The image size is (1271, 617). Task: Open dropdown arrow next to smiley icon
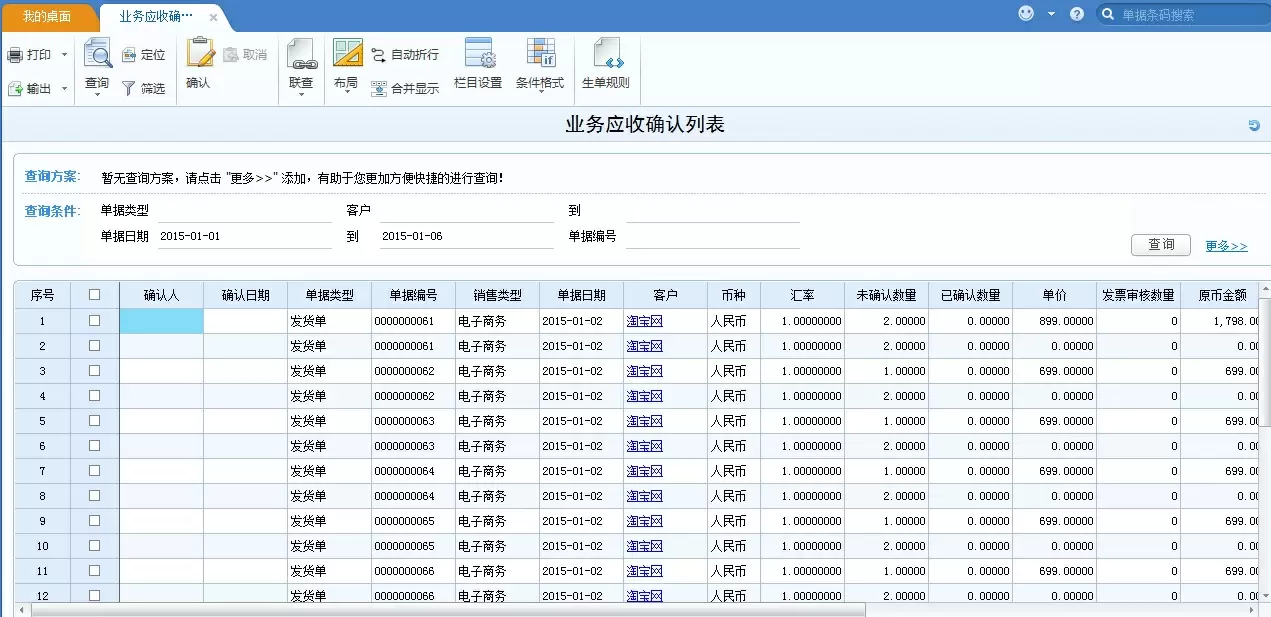coord(1051,14)
